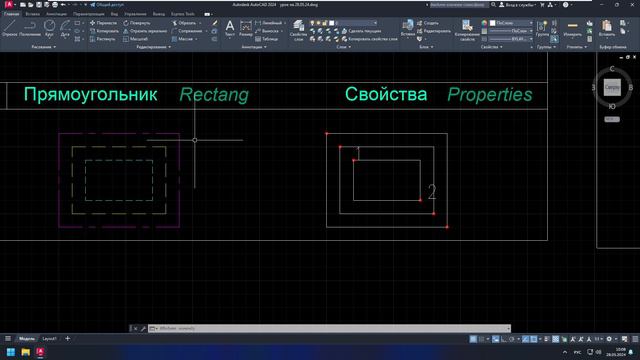Open the Вид ribbon tab

(114, 14)
